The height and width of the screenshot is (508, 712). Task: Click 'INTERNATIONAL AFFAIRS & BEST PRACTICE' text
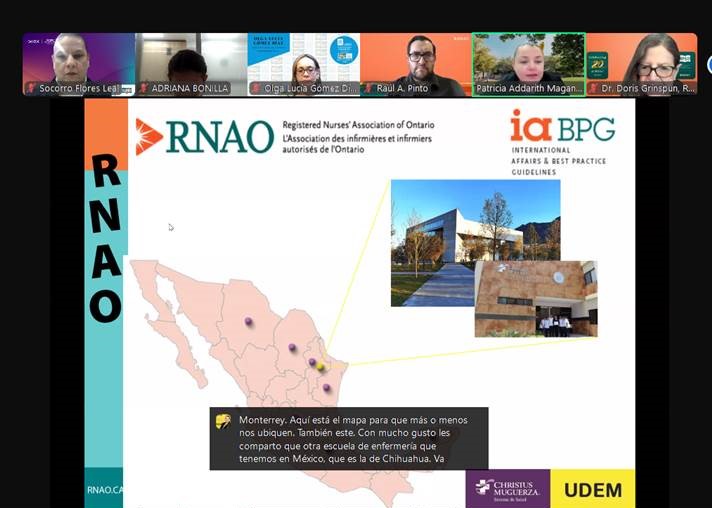(x=559, y=156)
